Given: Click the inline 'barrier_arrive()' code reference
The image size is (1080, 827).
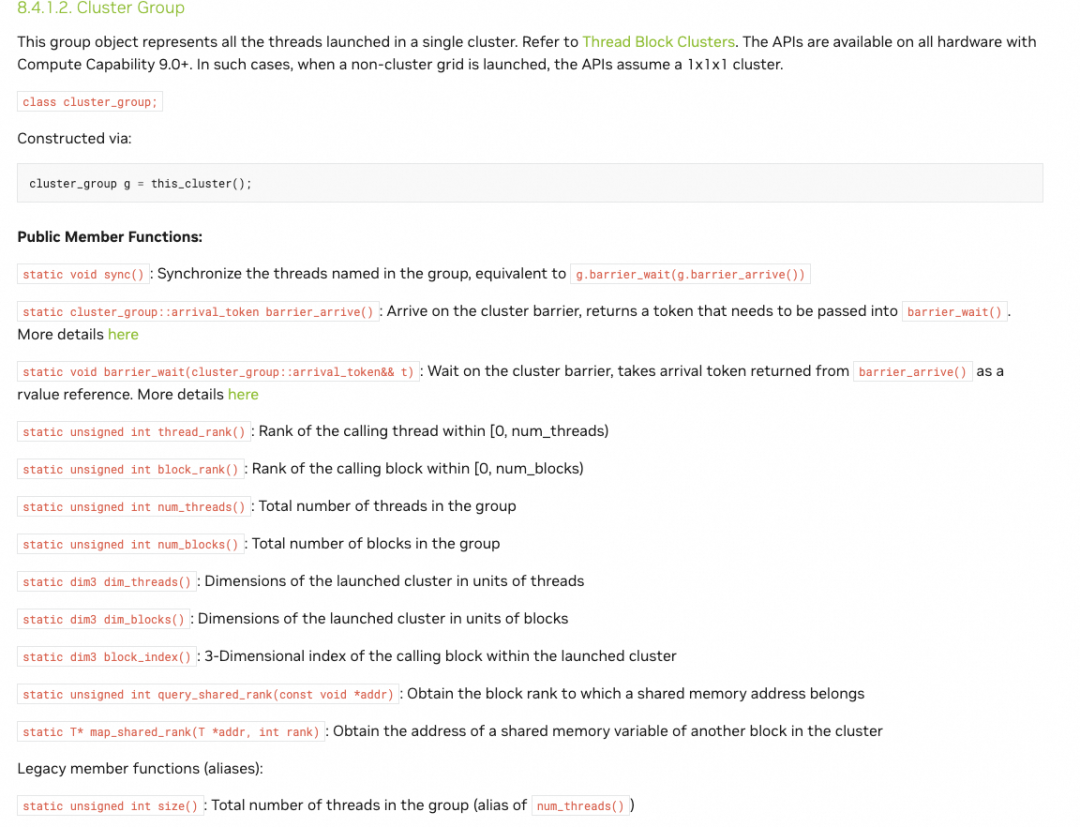Looking at the screenshot, I should [913, 371].
